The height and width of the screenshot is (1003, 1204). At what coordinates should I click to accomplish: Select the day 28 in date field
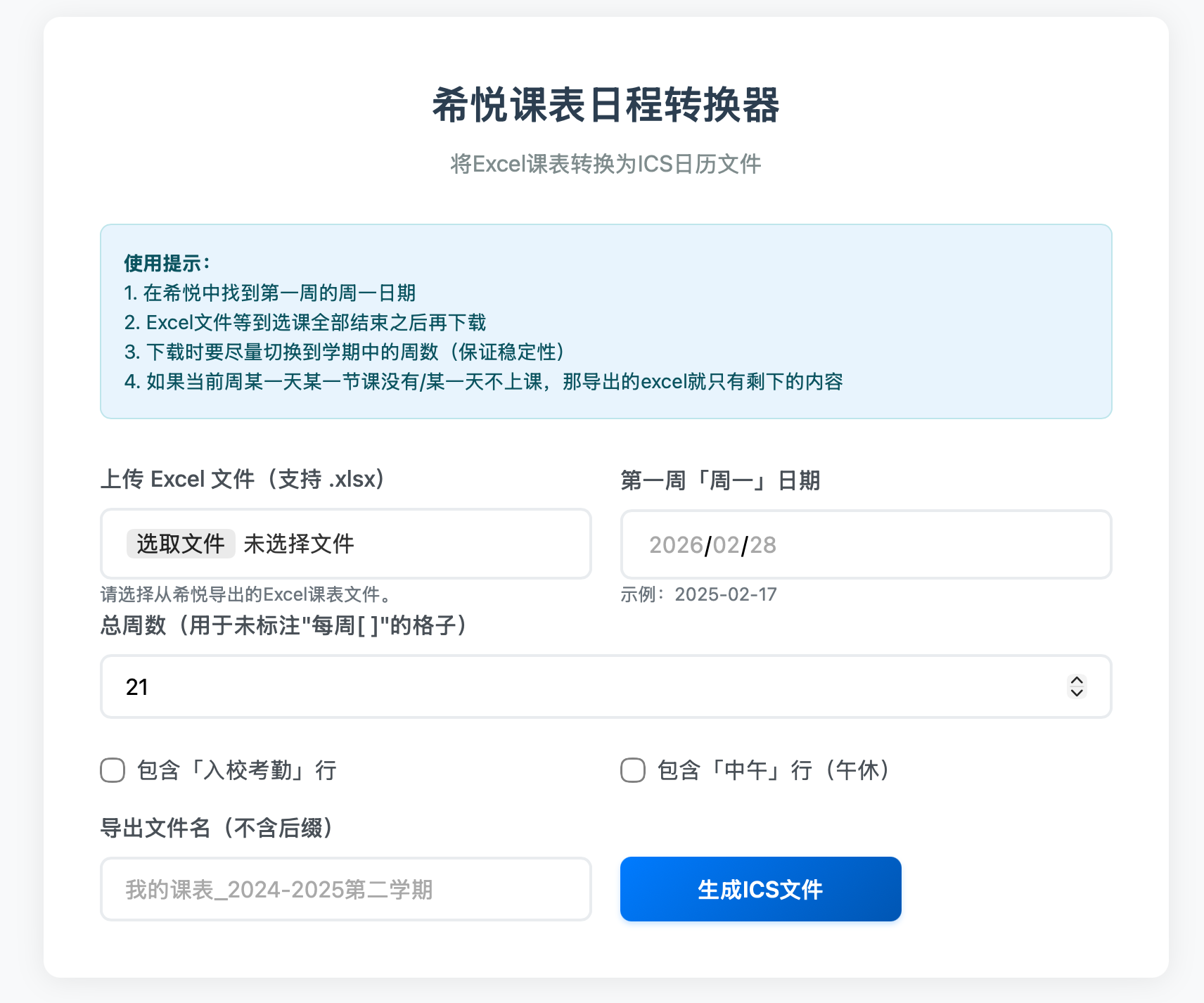pos(763,545)
